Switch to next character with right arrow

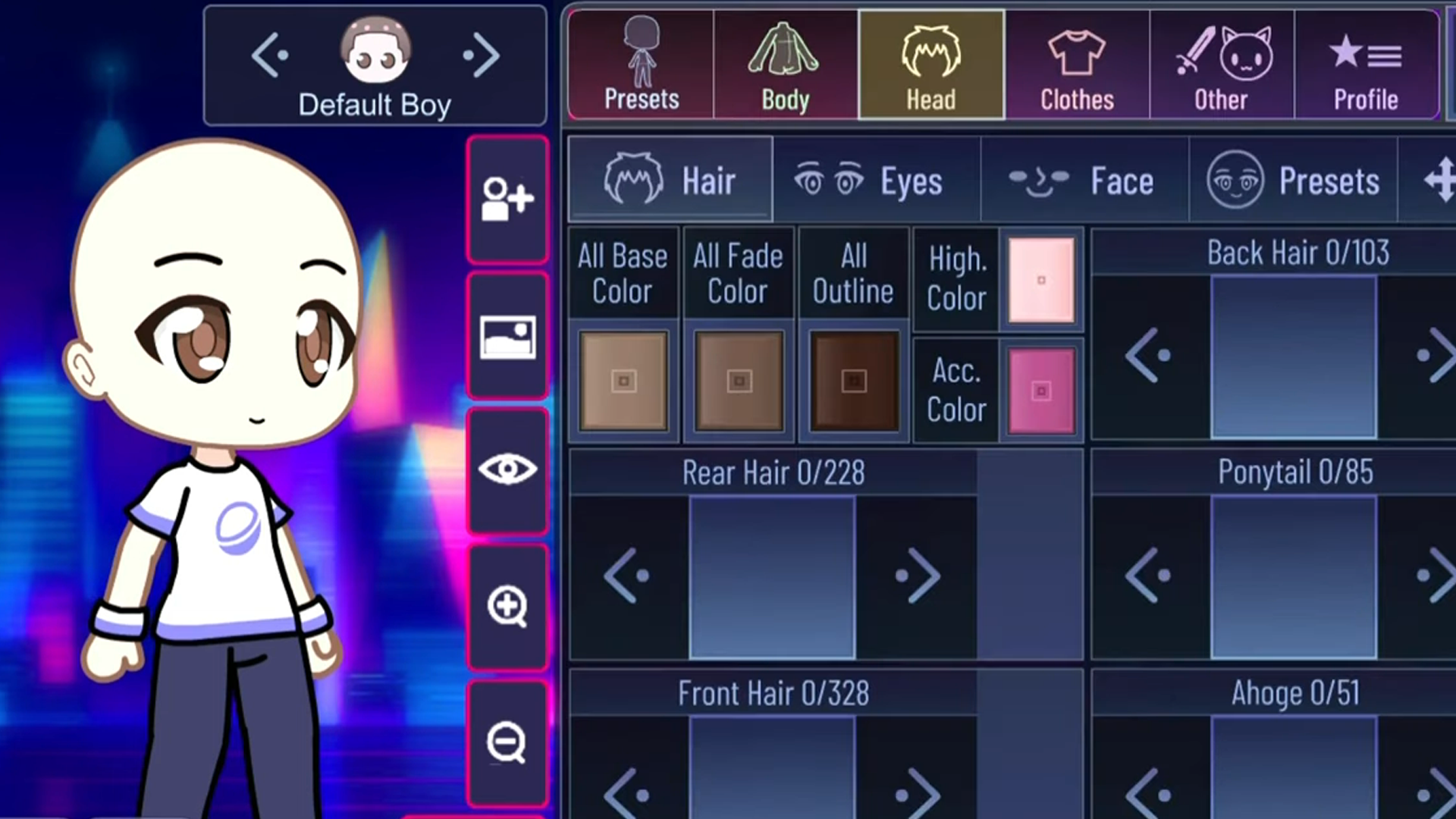click(x=482, y=55)
